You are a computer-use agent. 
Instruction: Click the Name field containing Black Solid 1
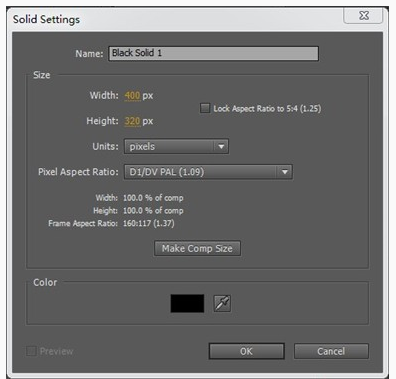coord(213,53)
